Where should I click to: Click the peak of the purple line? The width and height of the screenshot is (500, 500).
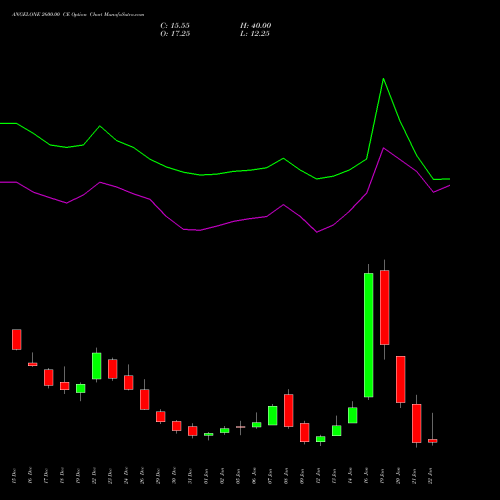coord(384,148)
